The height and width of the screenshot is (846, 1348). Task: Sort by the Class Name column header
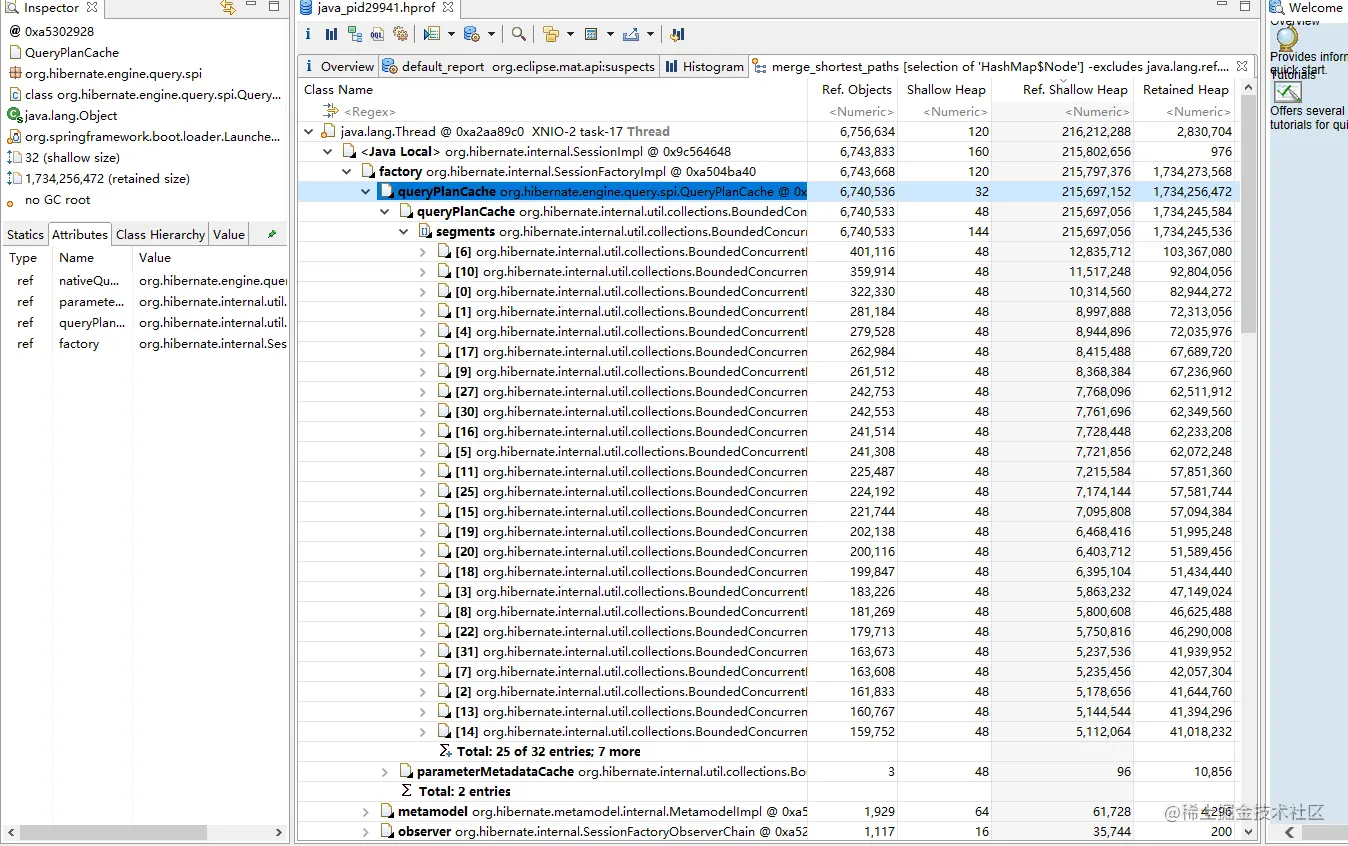(552, 89)
